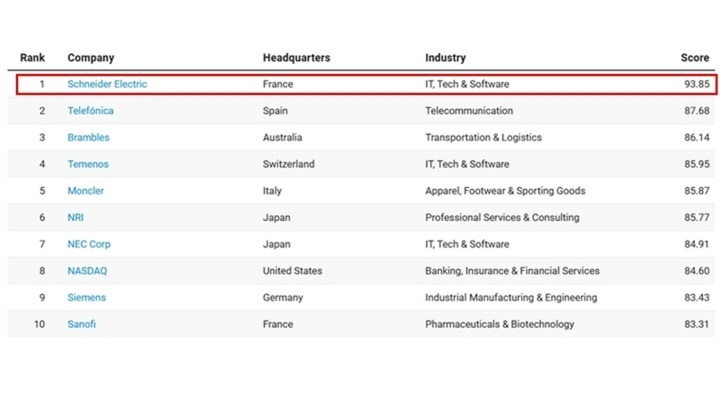Open the NRI company link

75,217
